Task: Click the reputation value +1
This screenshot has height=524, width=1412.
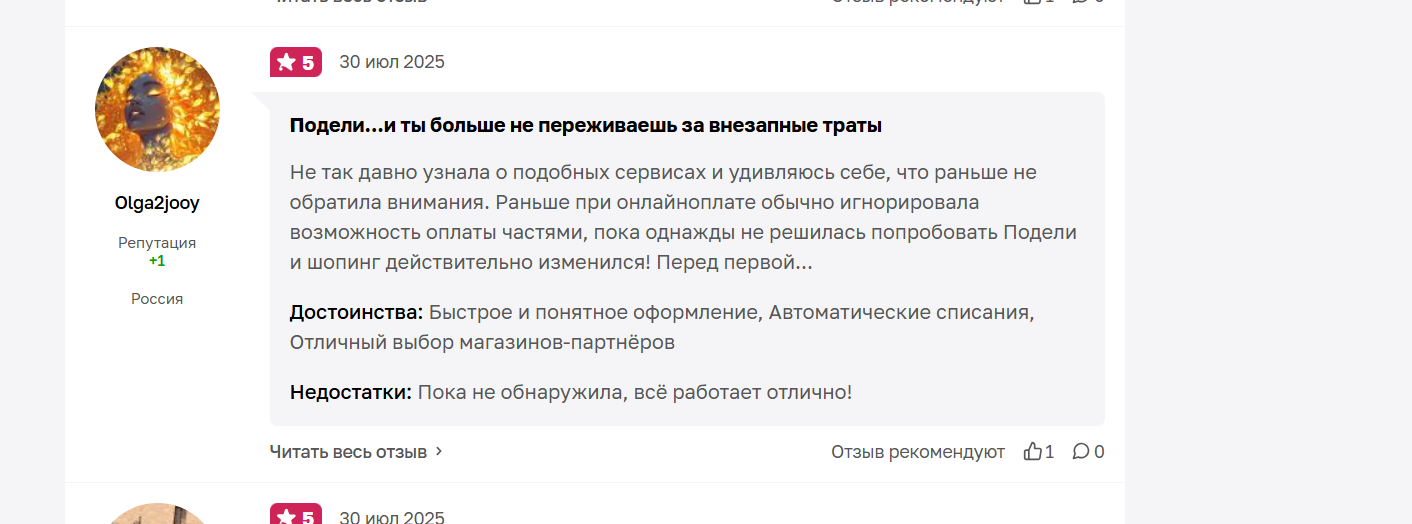Action: [157, 261]
